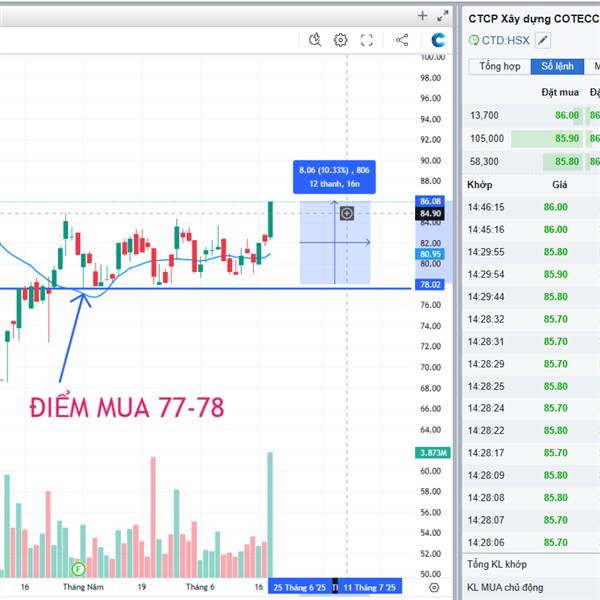Select the 14:28:32 matched trade row
Screen dimensions: 600x600
pos(531,319)
